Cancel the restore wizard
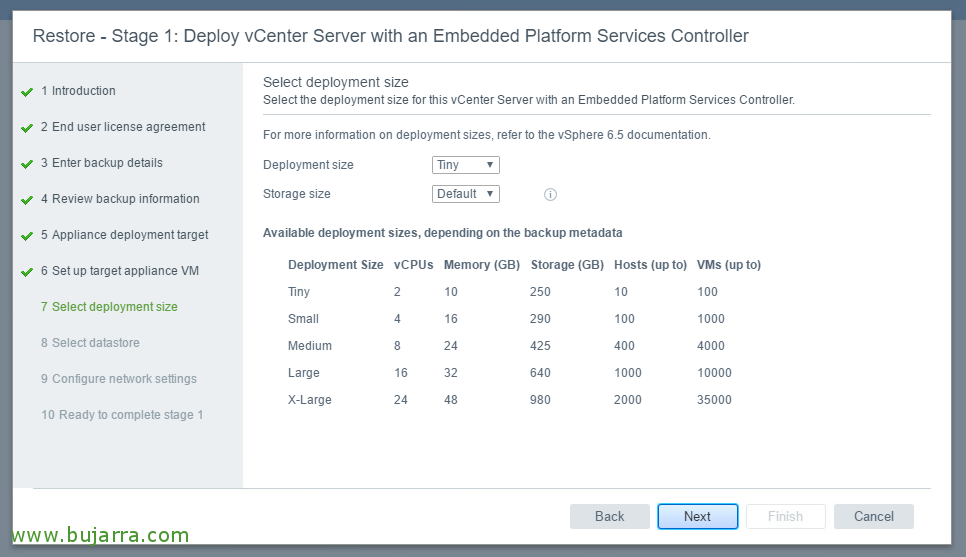The image size is (966, 557). click(873, 516)
